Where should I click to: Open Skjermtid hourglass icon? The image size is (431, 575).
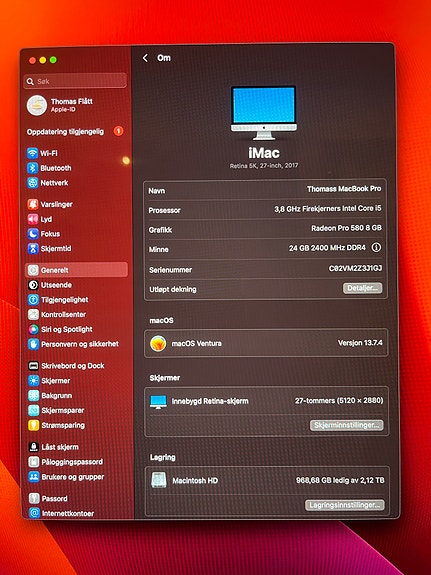[33, 248]
